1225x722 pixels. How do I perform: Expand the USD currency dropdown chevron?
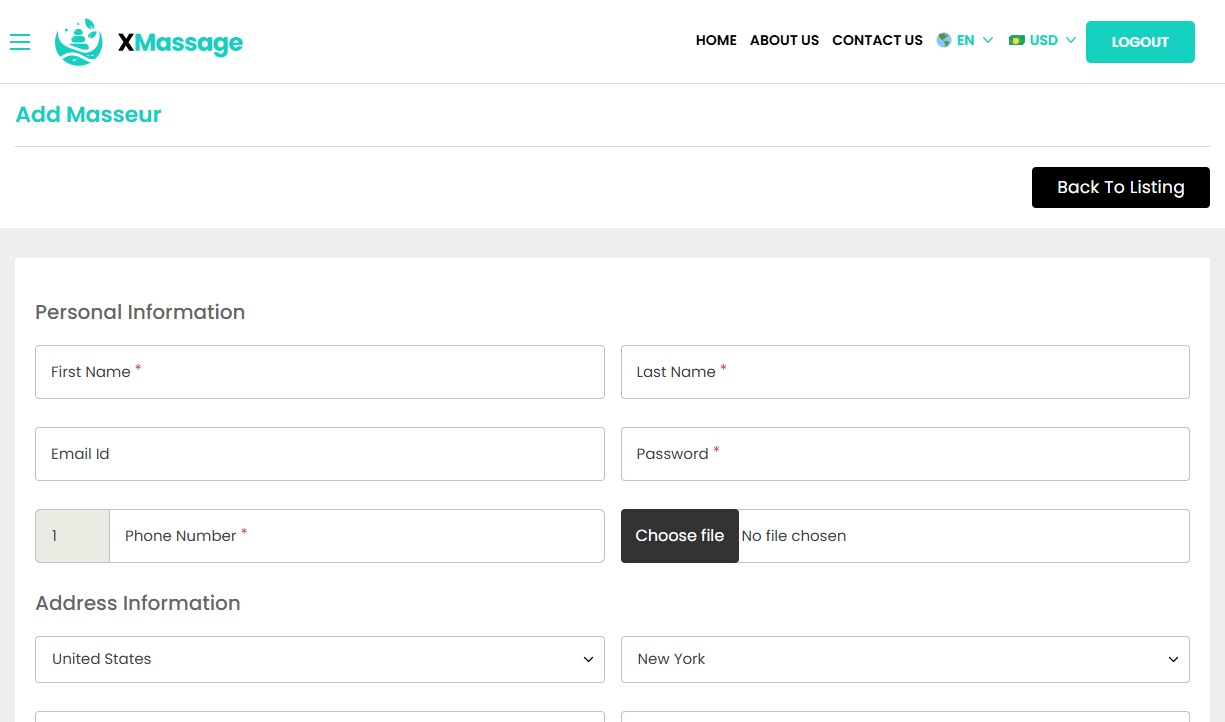(x=1071, y=41)
